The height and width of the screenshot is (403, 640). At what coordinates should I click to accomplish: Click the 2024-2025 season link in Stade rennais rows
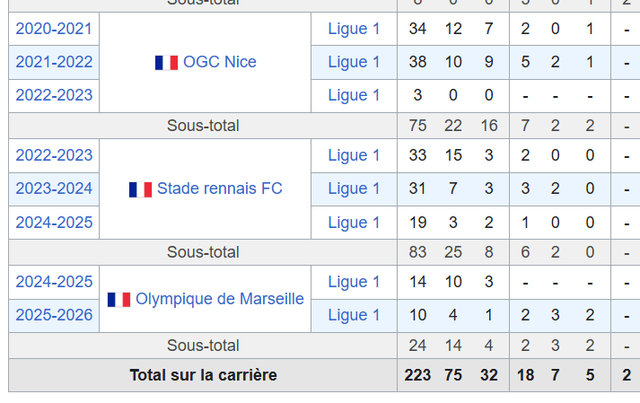(54, 222)
